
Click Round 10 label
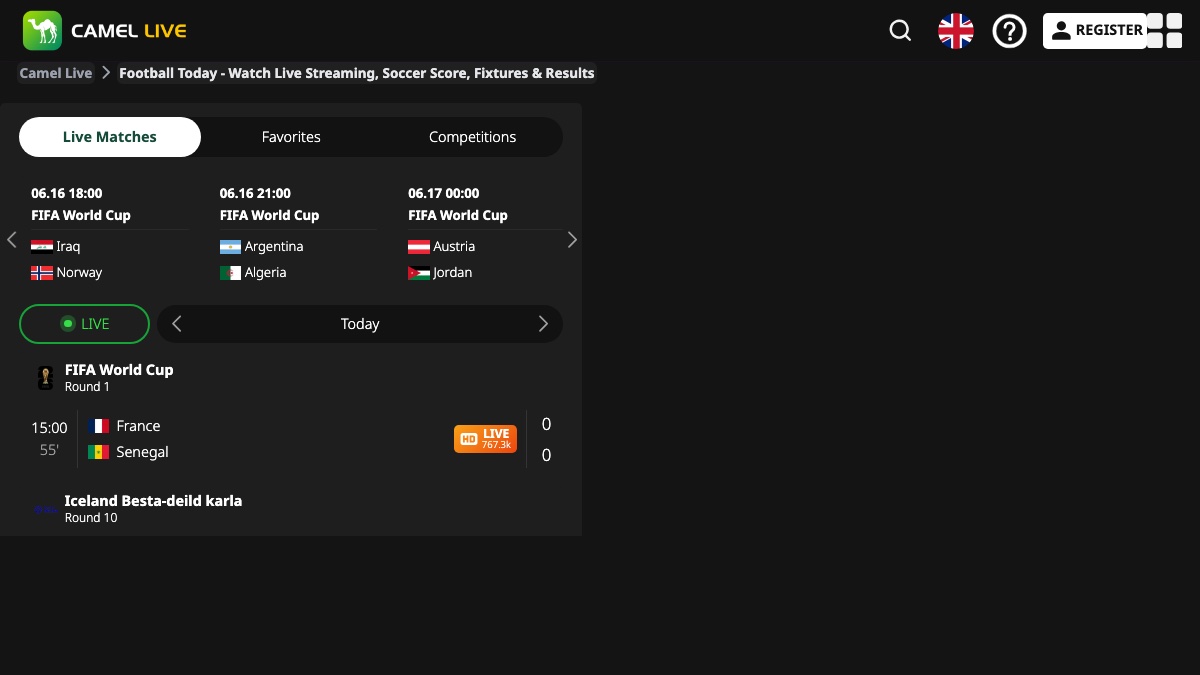click(x=91, y=518)
